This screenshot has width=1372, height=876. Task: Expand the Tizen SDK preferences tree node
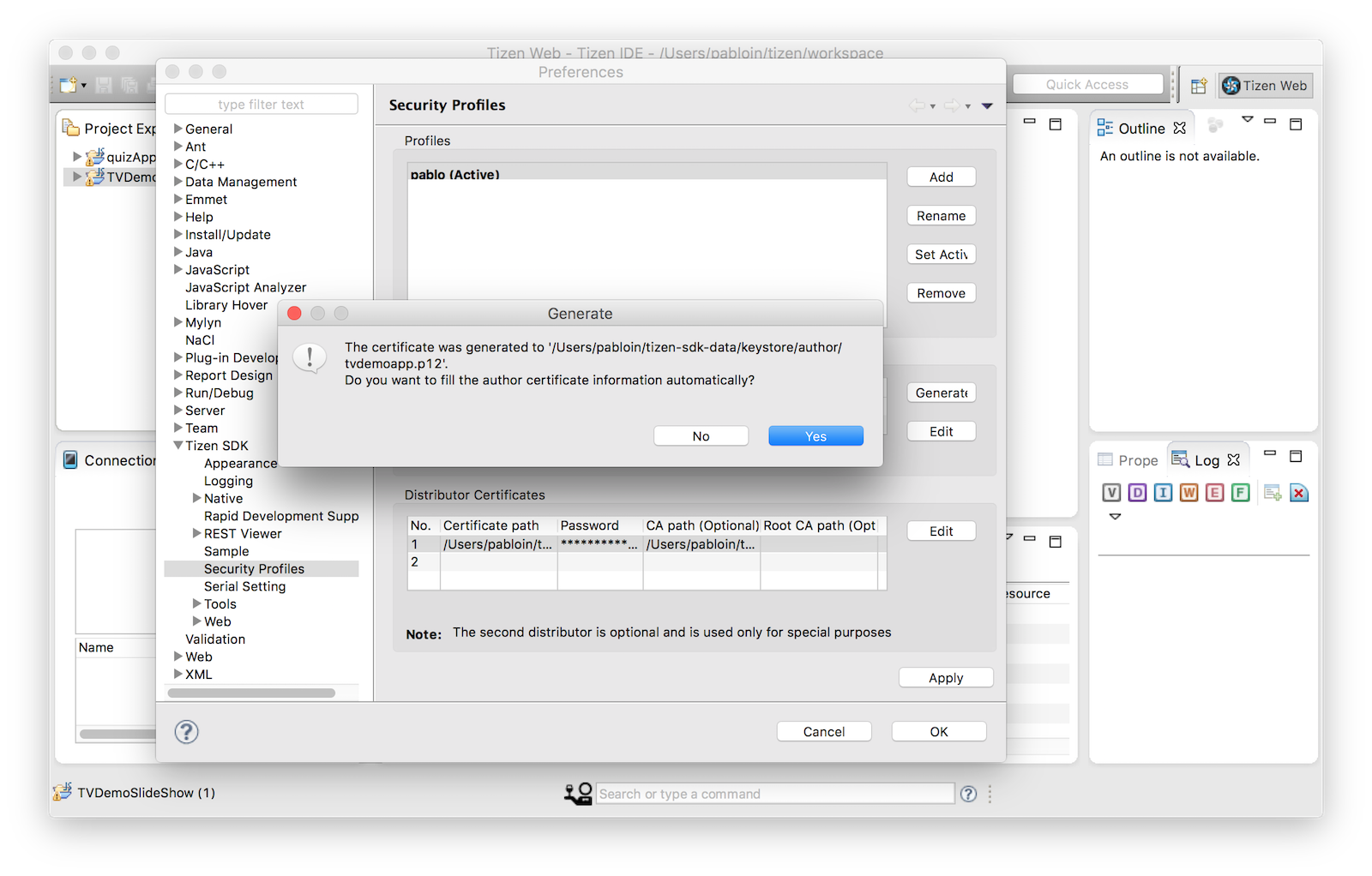[x=177, y=445]
